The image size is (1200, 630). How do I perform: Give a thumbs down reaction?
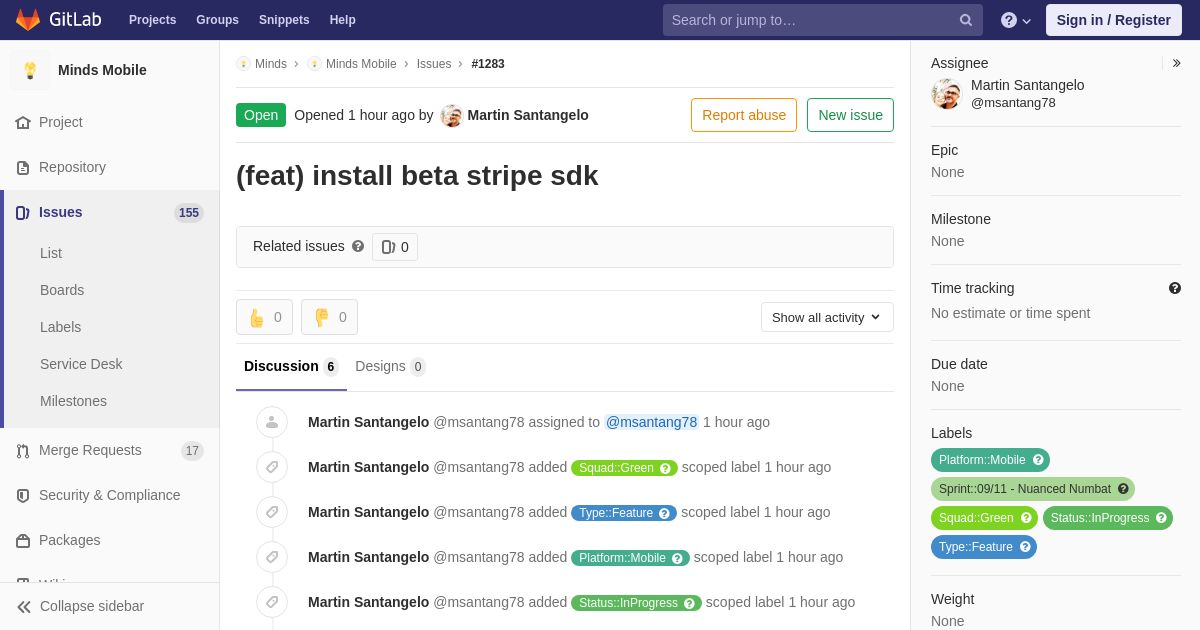click(329, 317)
